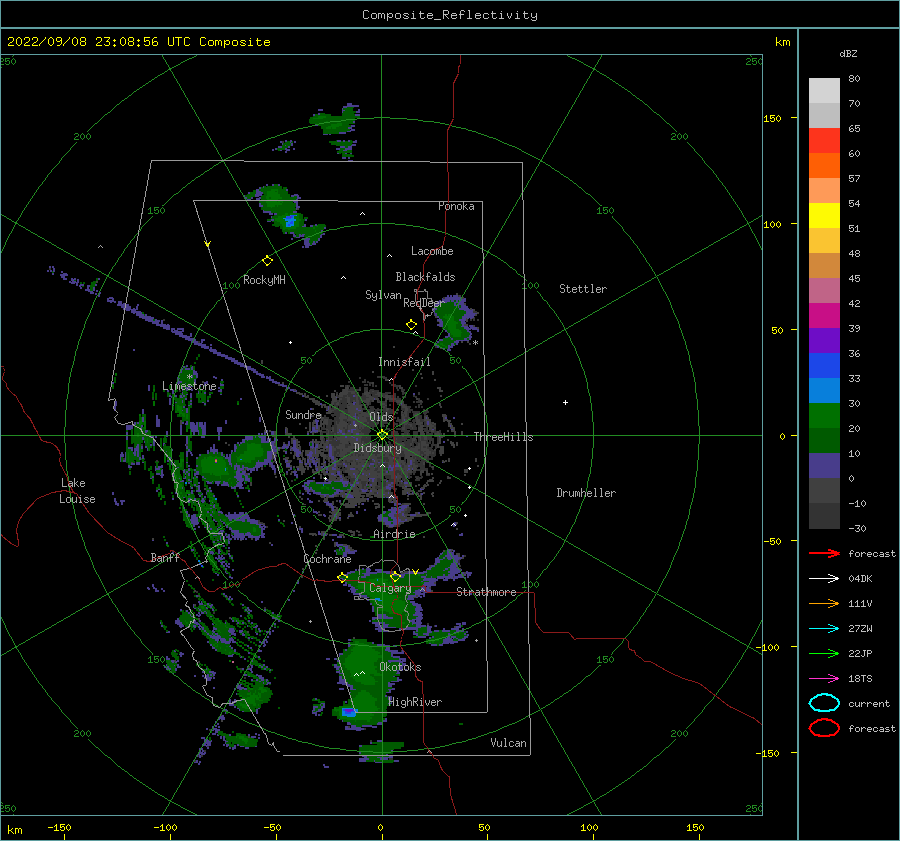Click the Strathmore label
Image resolution: width=900 pixels, height=841 pixels.
(486, 592)
